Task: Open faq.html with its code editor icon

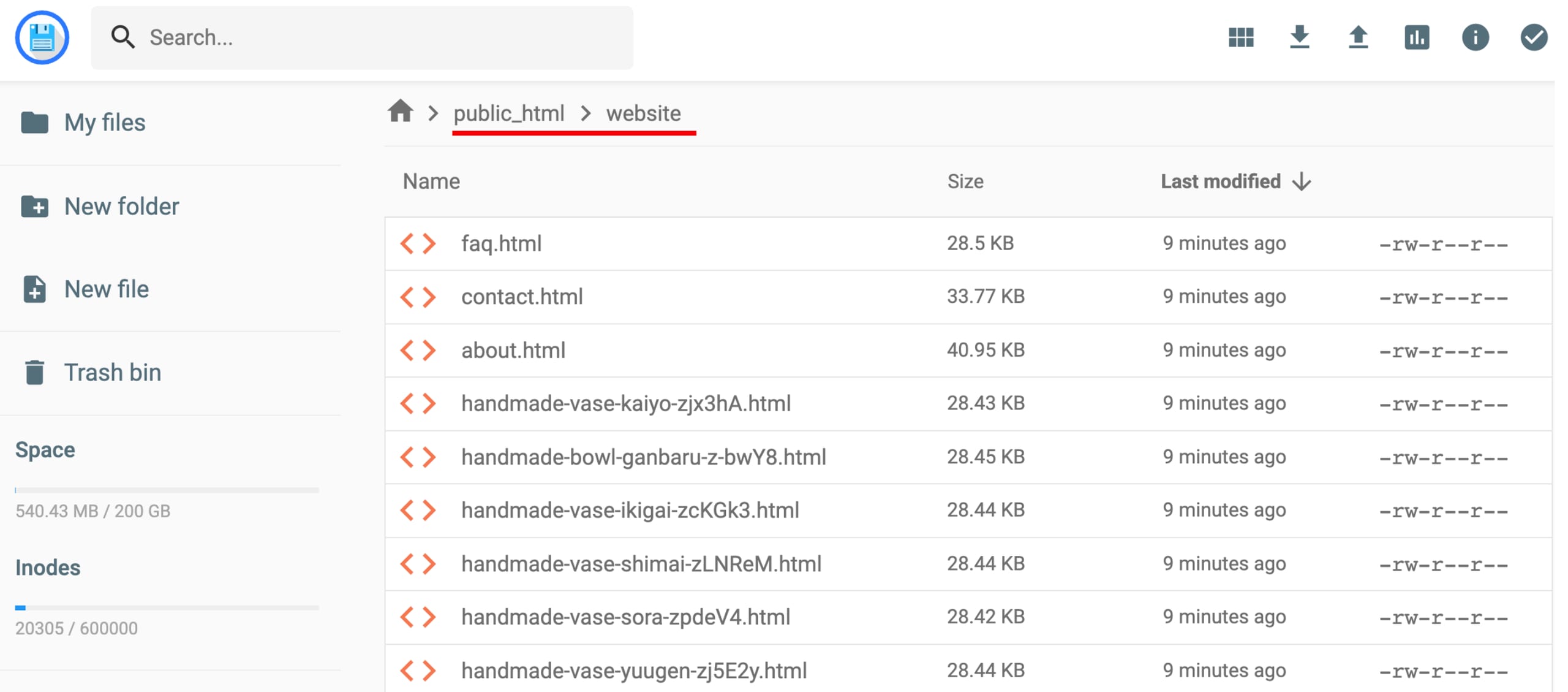Action: click(418, 243)
